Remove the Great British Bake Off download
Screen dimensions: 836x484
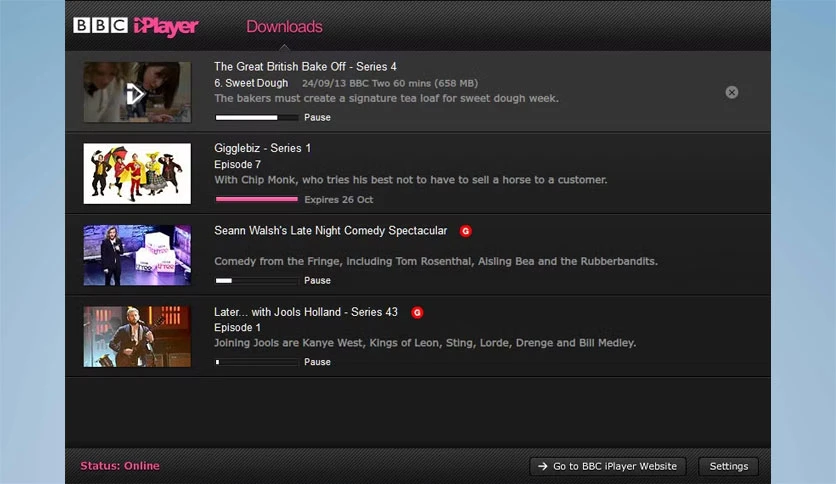tap(732, 92)
